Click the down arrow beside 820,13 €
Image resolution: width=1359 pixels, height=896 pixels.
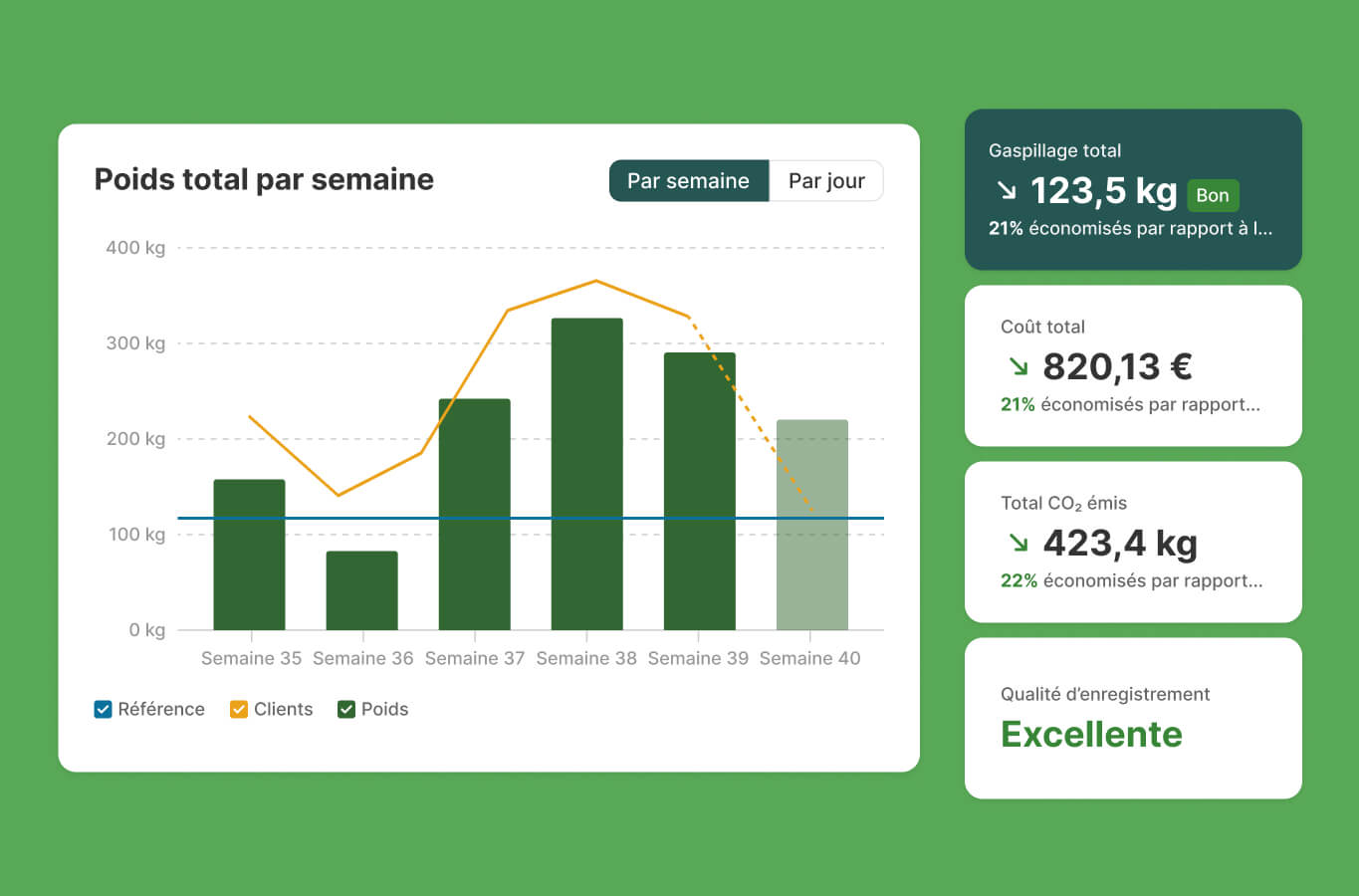click(1019, 366)
